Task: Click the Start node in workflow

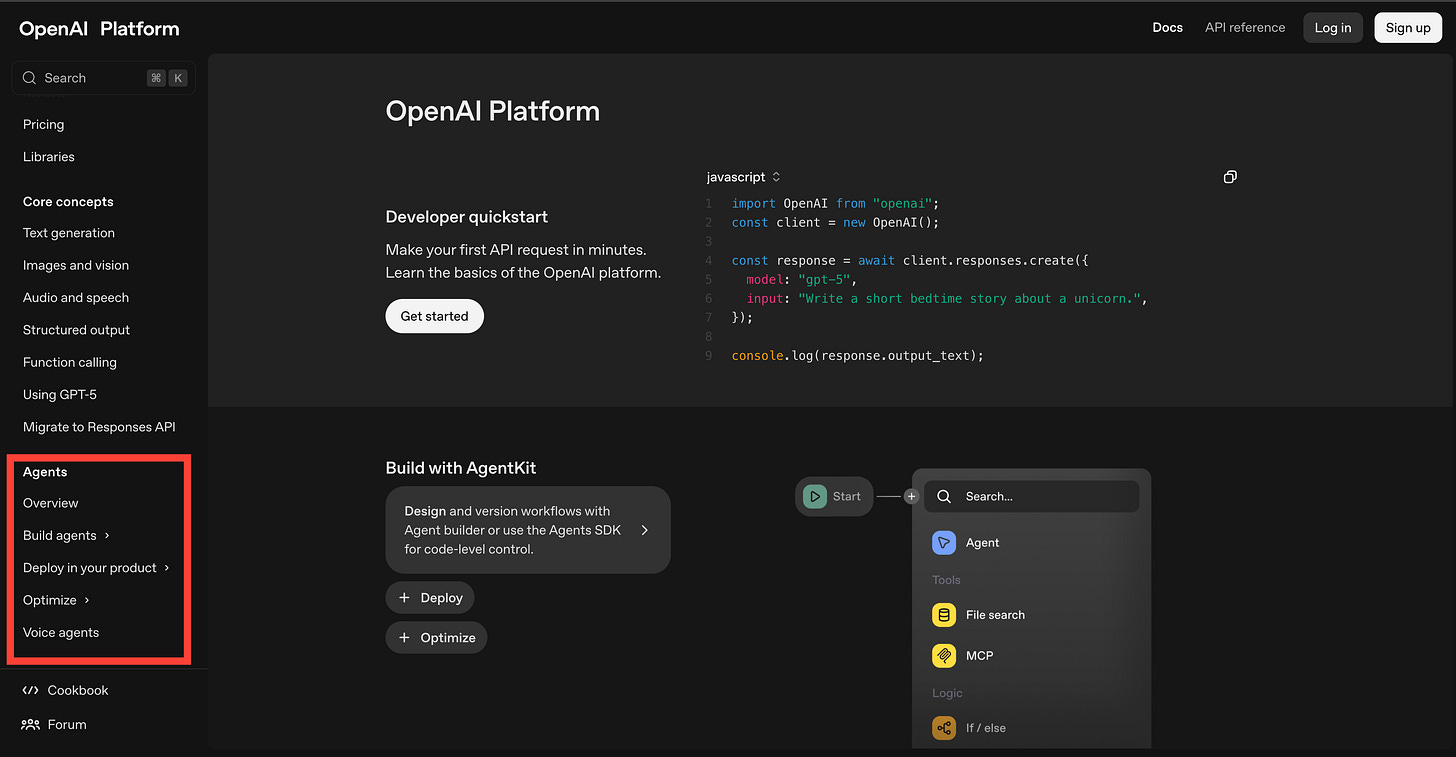Action: click(x=834, y=496)
